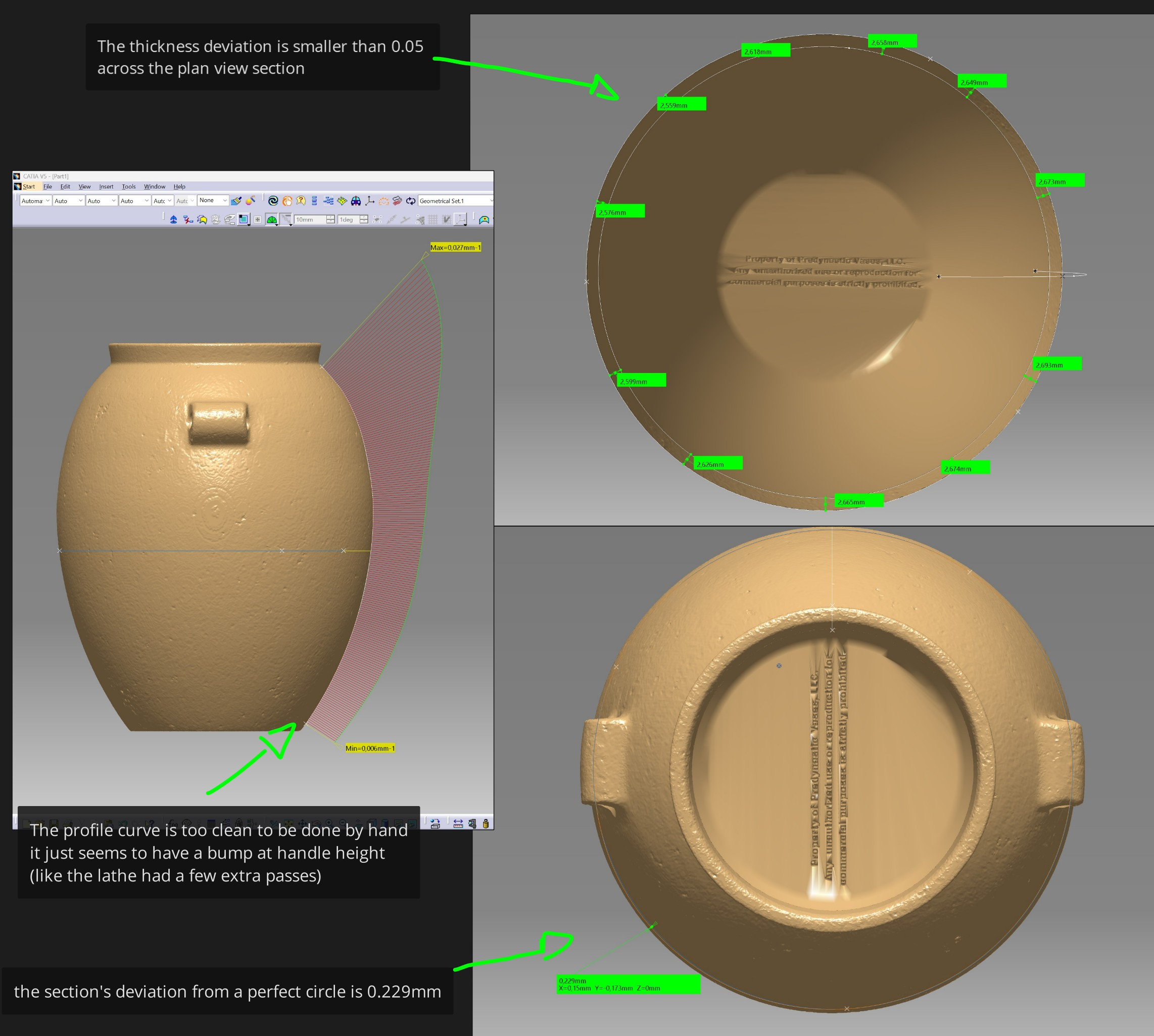Image resolution: width=1154 pixels, height=1036 pixels.
Task: Click the blue car catalog icon
Action: [356, 201]
